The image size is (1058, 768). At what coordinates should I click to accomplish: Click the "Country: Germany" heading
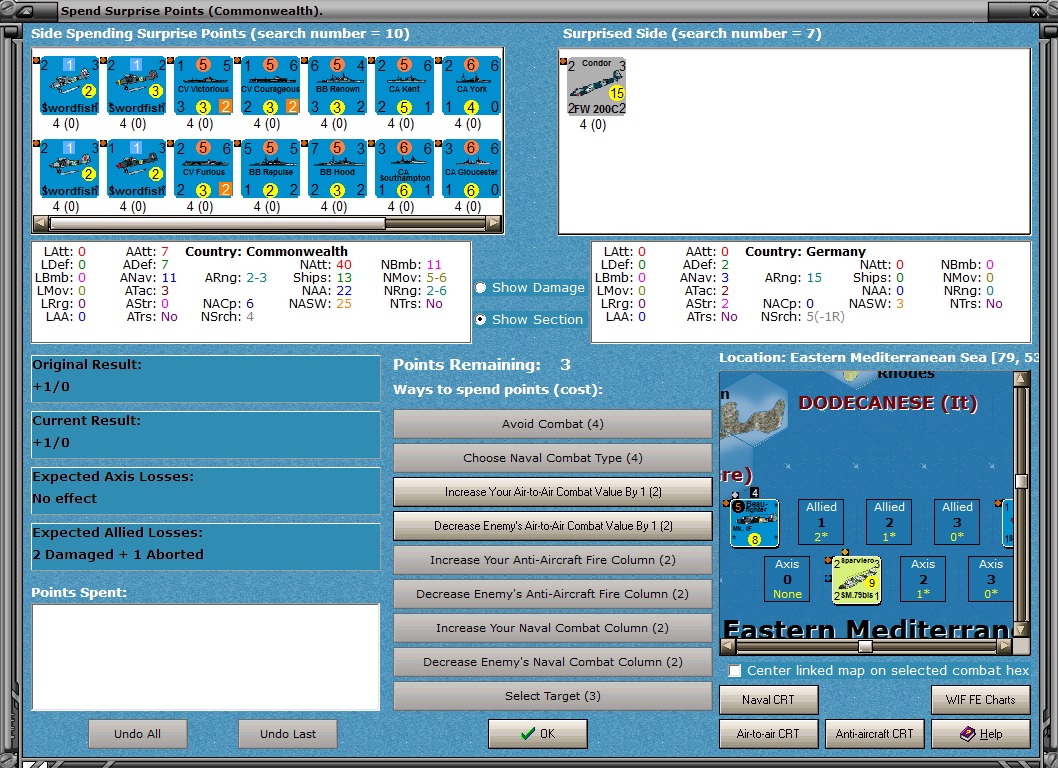tap(806, 252)
